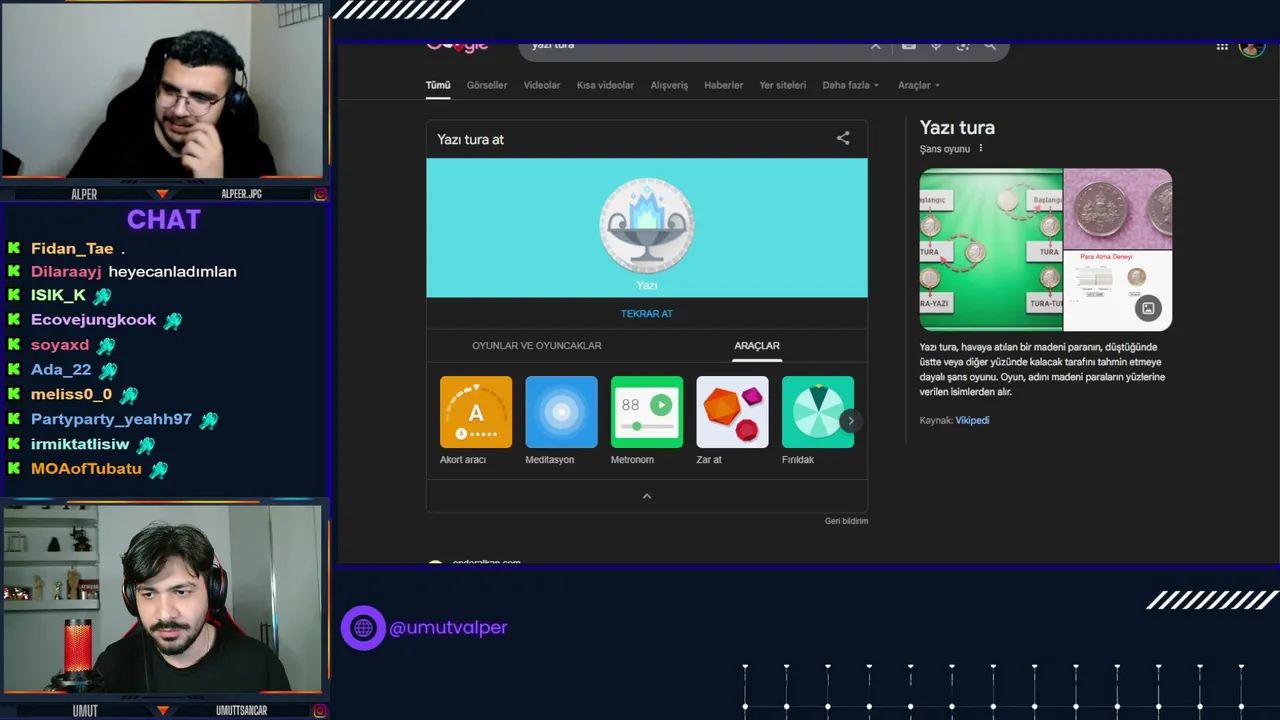Screen dimensions: 1280x720
Task: Switch to the Görseller tab
Action: coord(487,85)
